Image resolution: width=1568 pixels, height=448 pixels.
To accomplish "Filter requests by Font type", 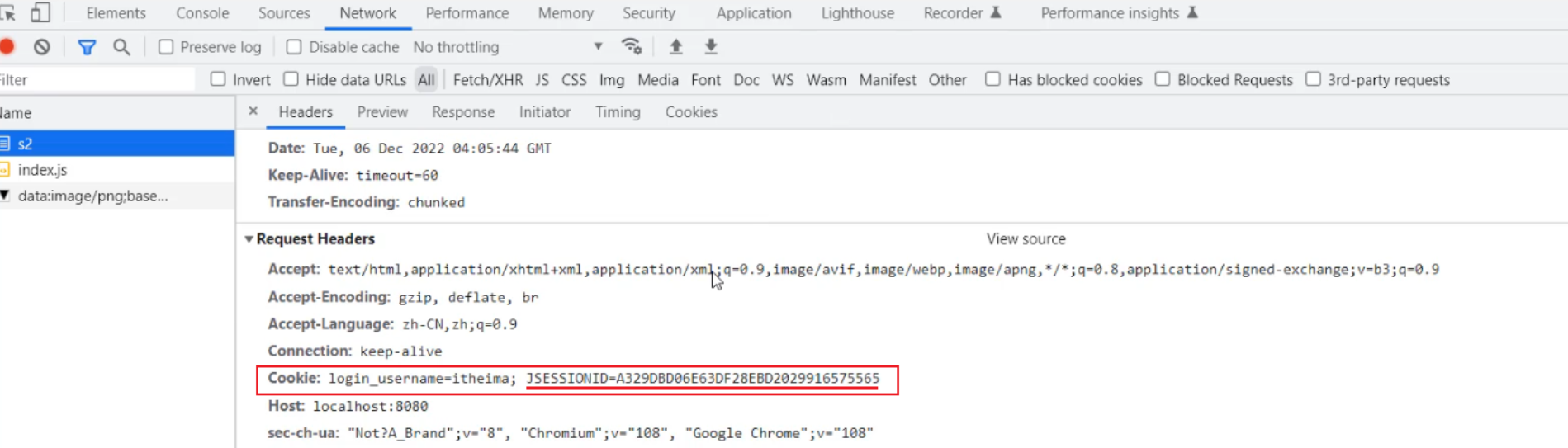I will click(x=706, y=80).
